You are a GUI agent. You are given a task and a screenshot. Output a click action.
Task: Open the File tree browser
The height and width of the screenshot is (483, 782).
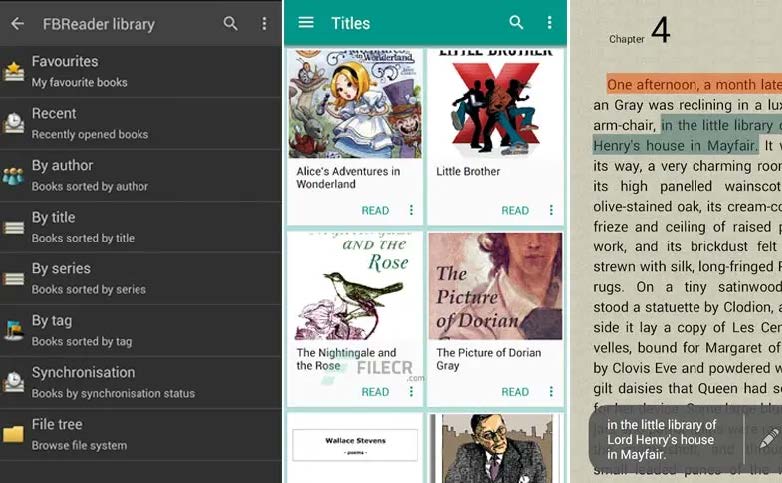[141, 434]
